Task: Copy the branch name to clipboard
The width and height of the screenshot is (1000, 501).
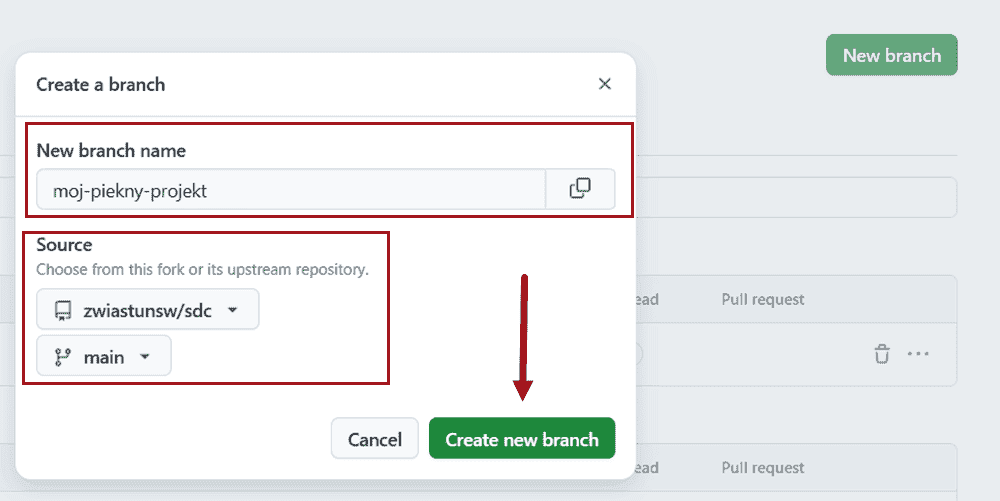Action: (x=580, y=189)
